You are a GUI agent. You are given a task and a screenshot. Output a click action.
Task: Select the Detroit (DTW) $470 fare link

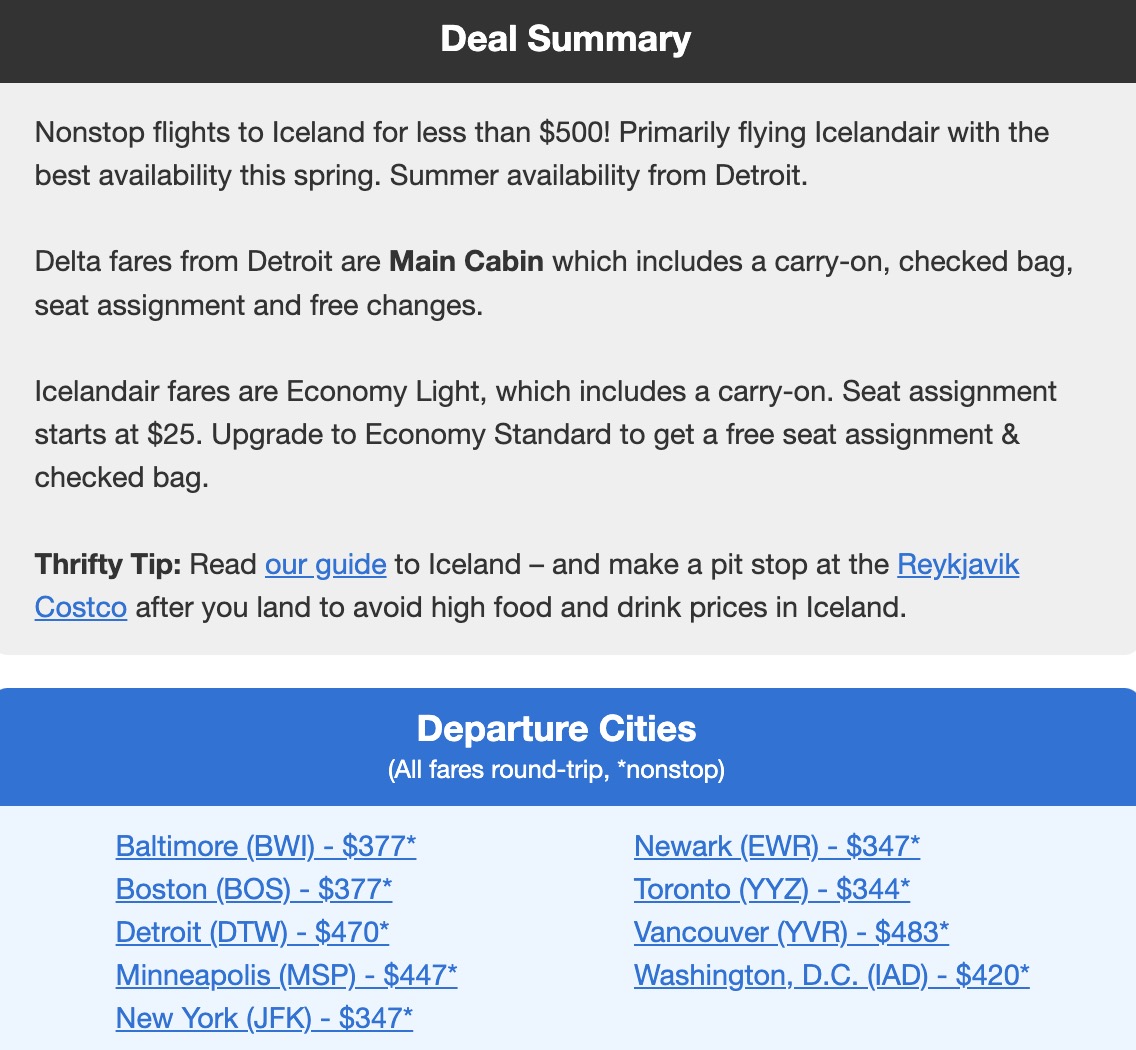pyautogui.click(x=252, y=932)
